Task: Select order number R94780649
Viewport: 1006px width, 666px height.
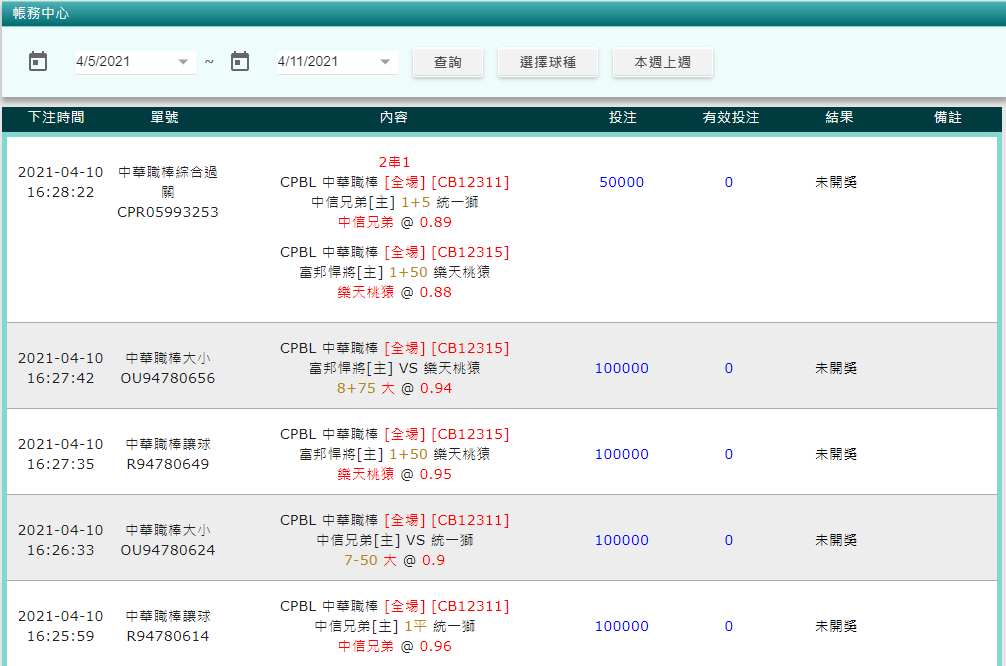Action: 168,465
